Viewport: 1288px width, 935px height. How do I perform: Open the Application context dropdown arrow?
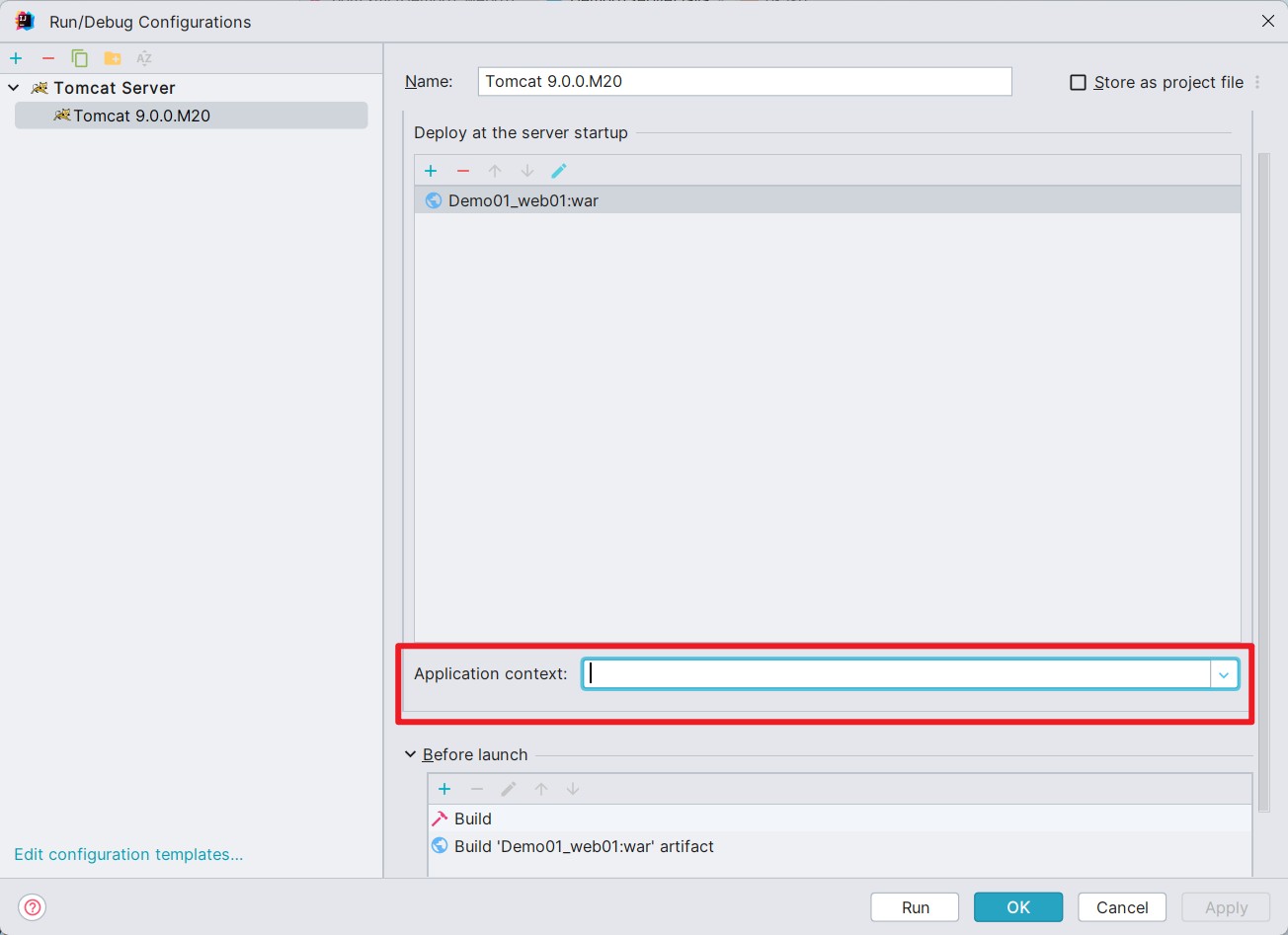[1224, 674]
